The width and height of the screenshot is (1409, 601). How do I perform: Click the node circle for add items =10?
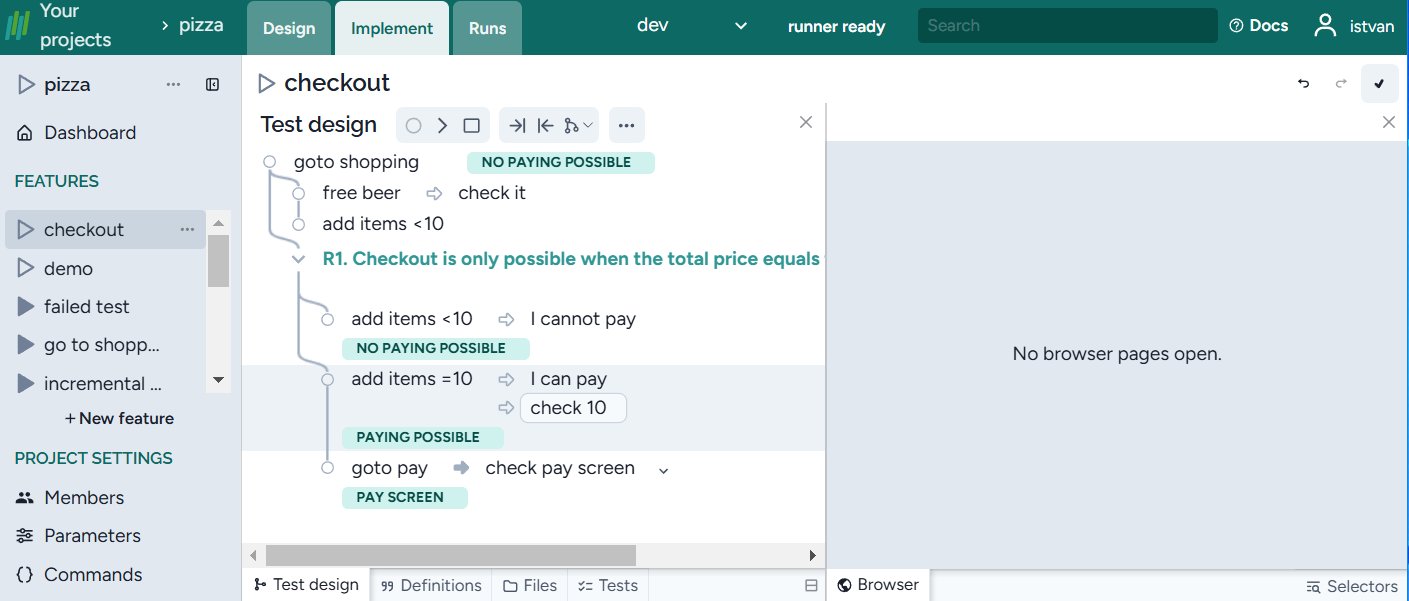pos(327,380)
